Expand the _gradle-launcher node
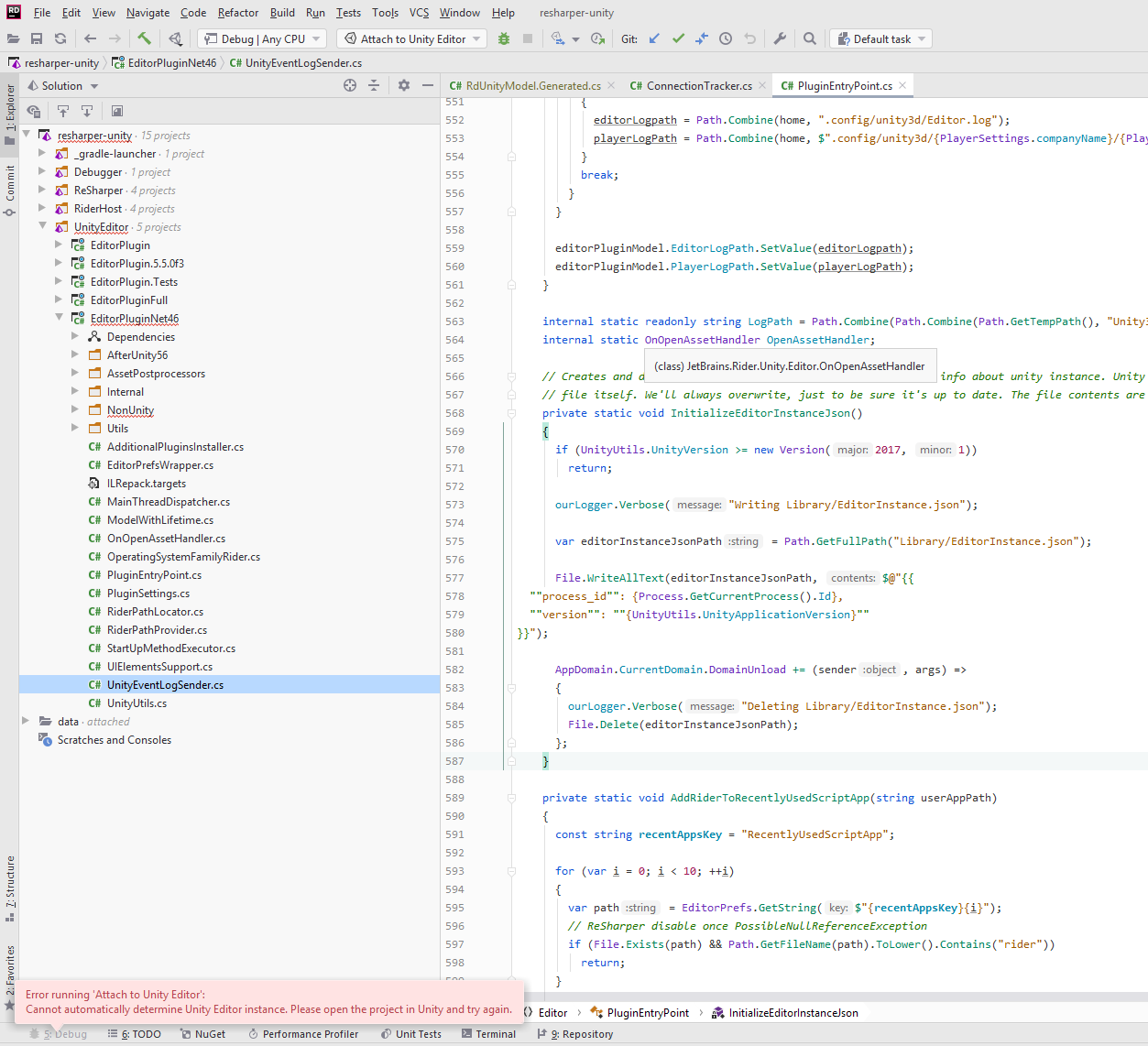The width and height of the screenshot is (1148, 1046). tap(42, 154)
